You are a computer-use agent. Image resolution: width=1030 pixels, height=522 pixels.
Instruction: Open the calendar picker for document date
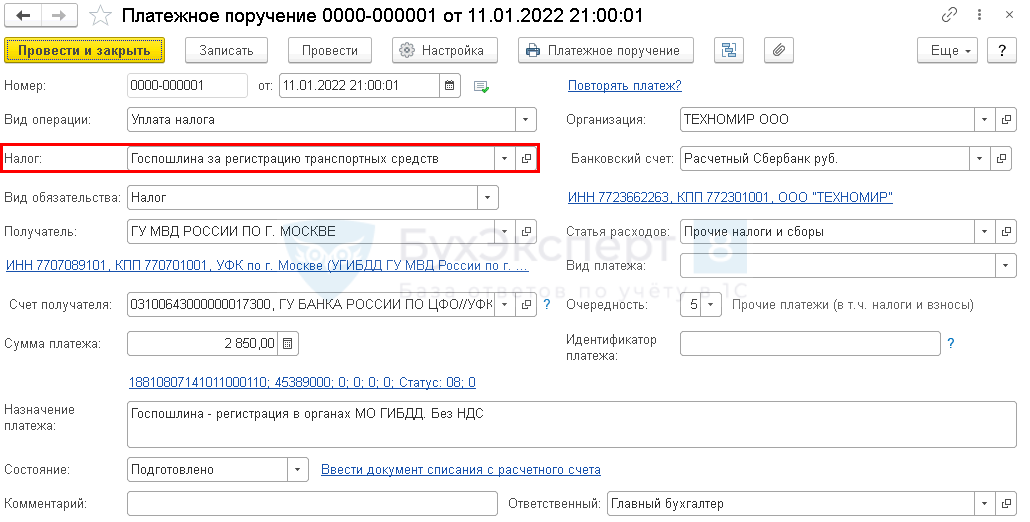450,86
